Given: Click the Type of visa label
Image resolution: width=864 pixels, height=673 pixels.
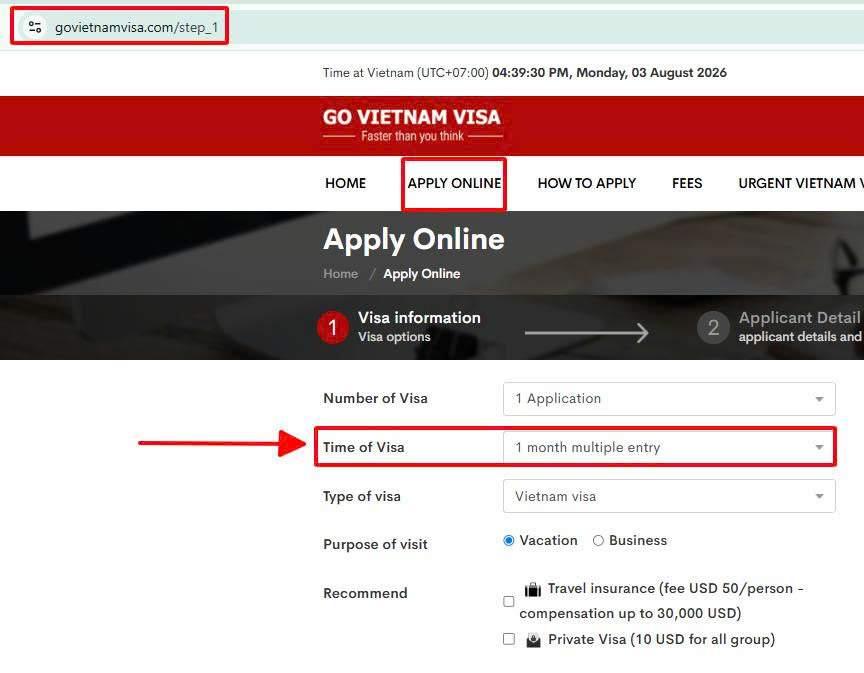Looking at the screenshot, I should [362, 496].
